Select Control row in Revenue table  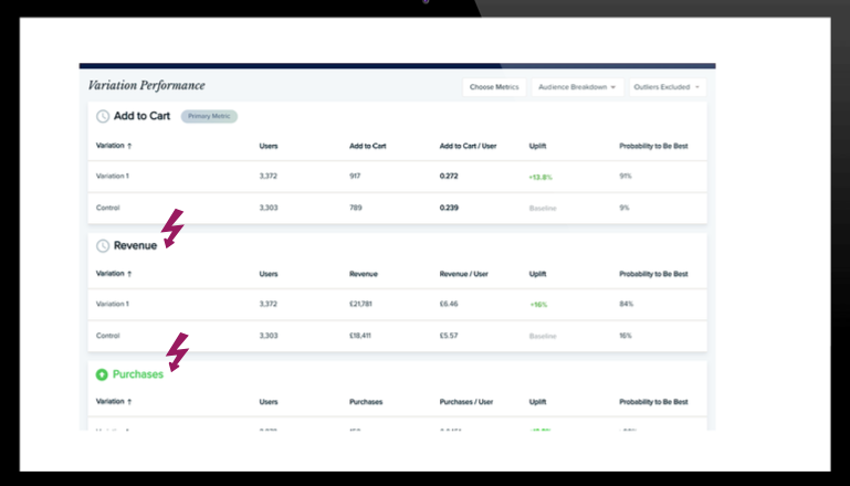(x=108, y=336)
